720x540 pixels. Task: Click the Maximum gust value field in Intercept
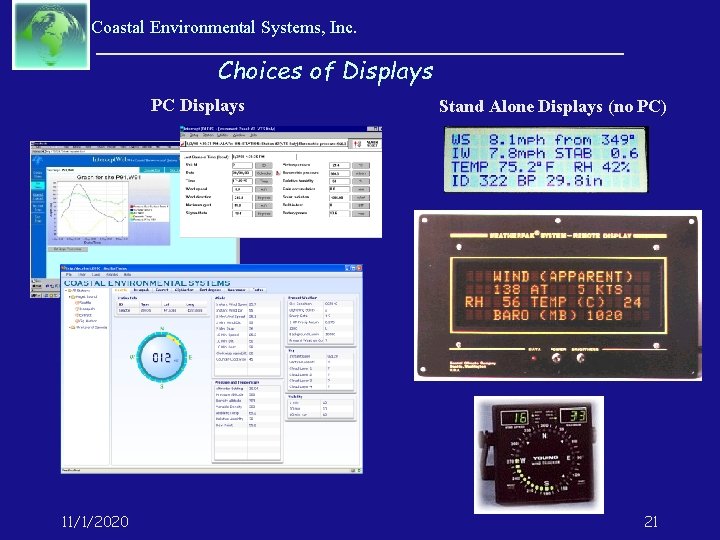(242, 205)
